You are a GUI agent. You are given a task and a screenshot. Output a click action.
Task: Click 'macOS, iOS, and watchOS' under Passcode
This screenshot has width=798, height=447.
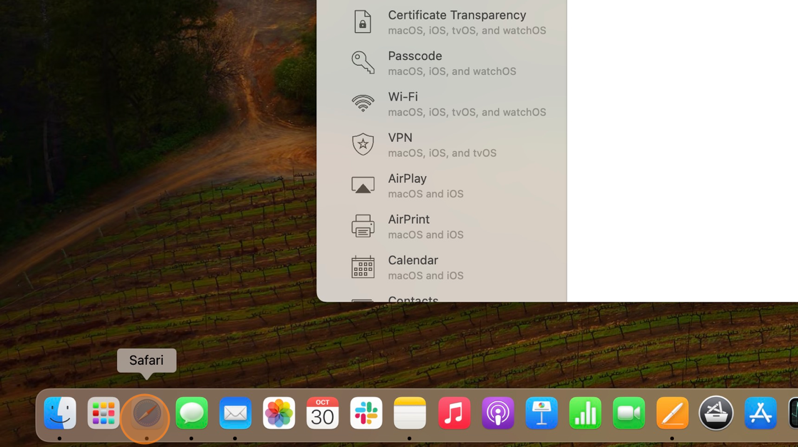(x=452, y=71)
